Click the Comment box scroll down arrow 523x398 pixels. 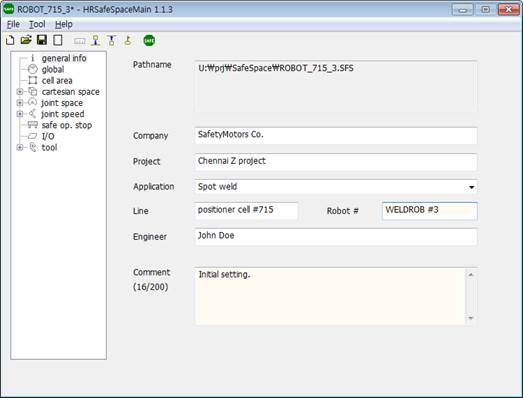point(471,318)
